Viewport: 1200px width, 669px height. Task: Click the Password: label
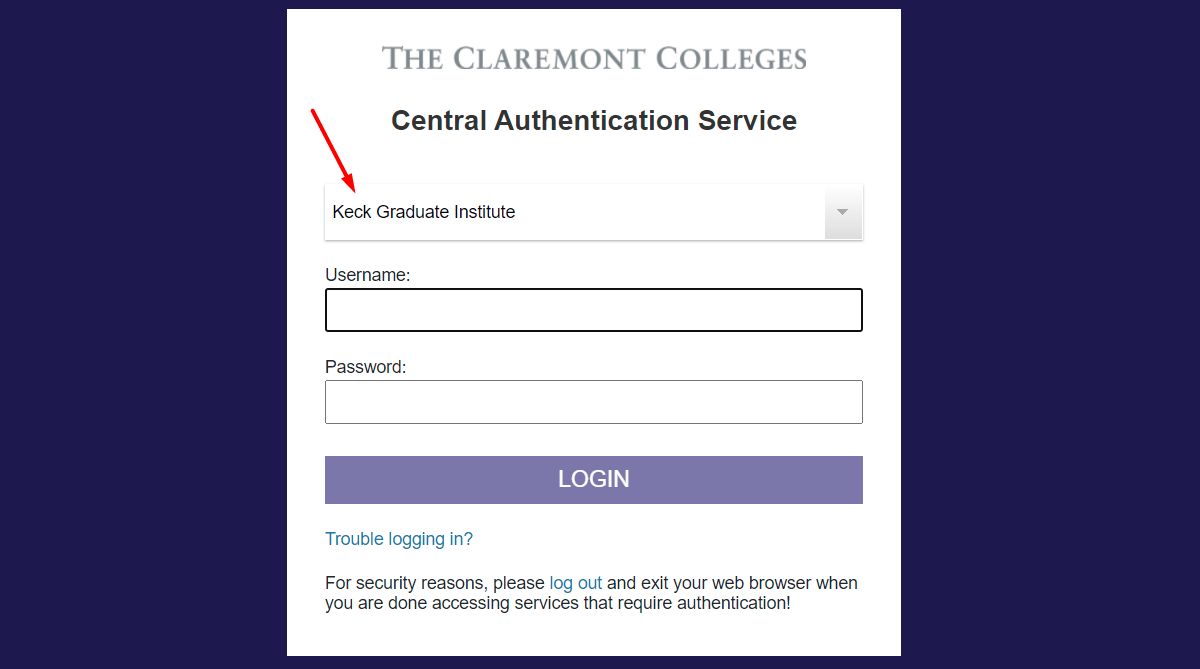tap(366, 367)
